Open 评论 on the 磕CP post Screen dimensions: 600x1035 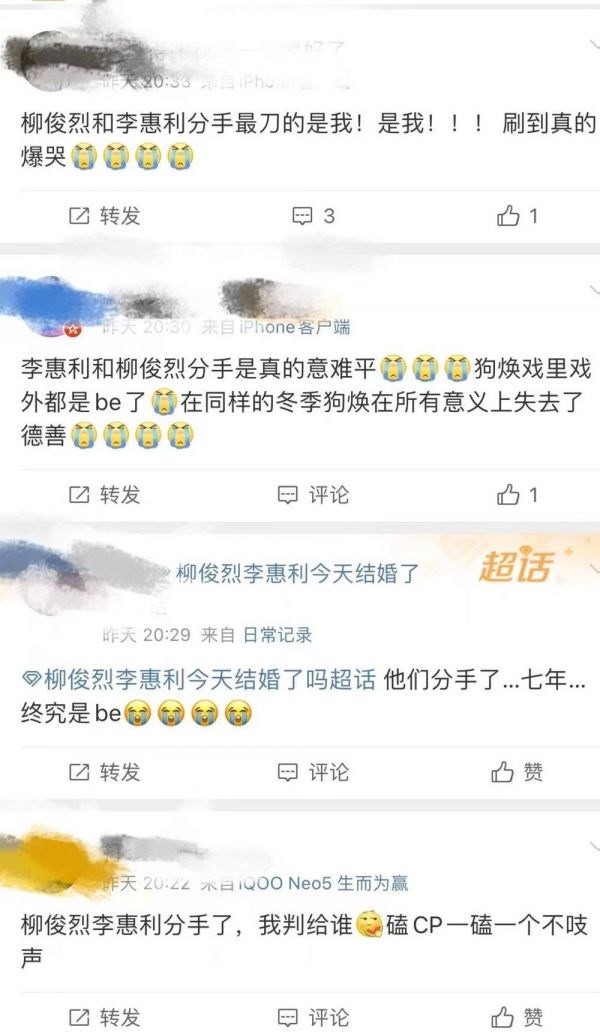tap(314, 1017)
